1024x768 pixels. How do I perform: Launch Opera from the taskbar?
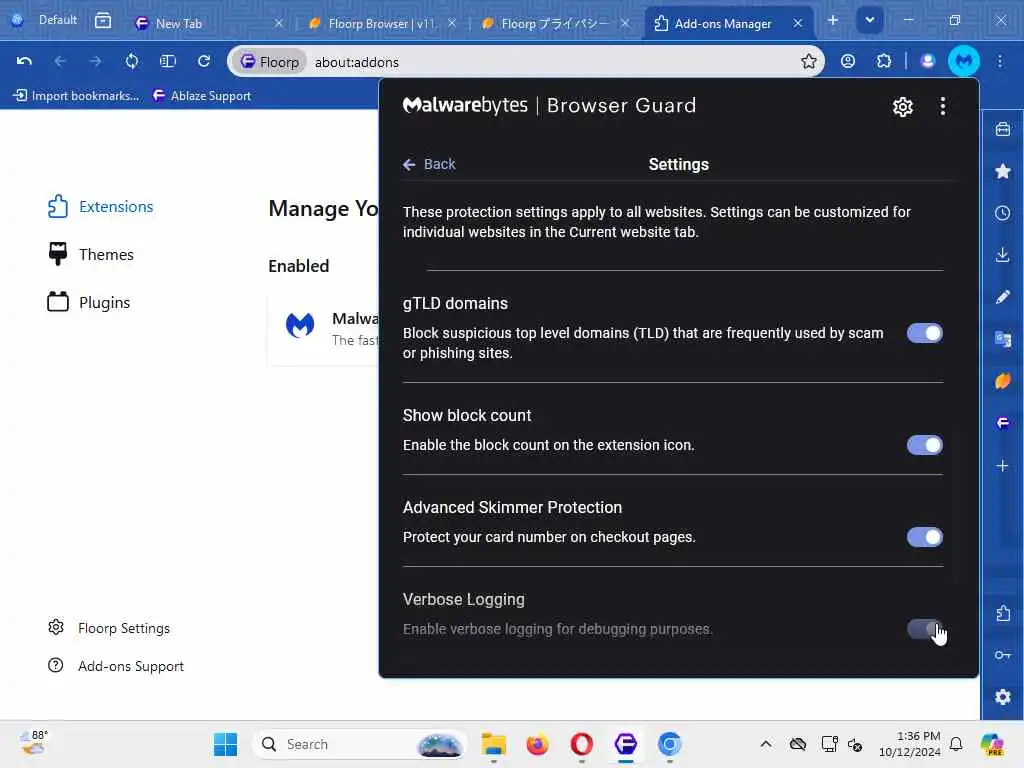tap(581, 744)
